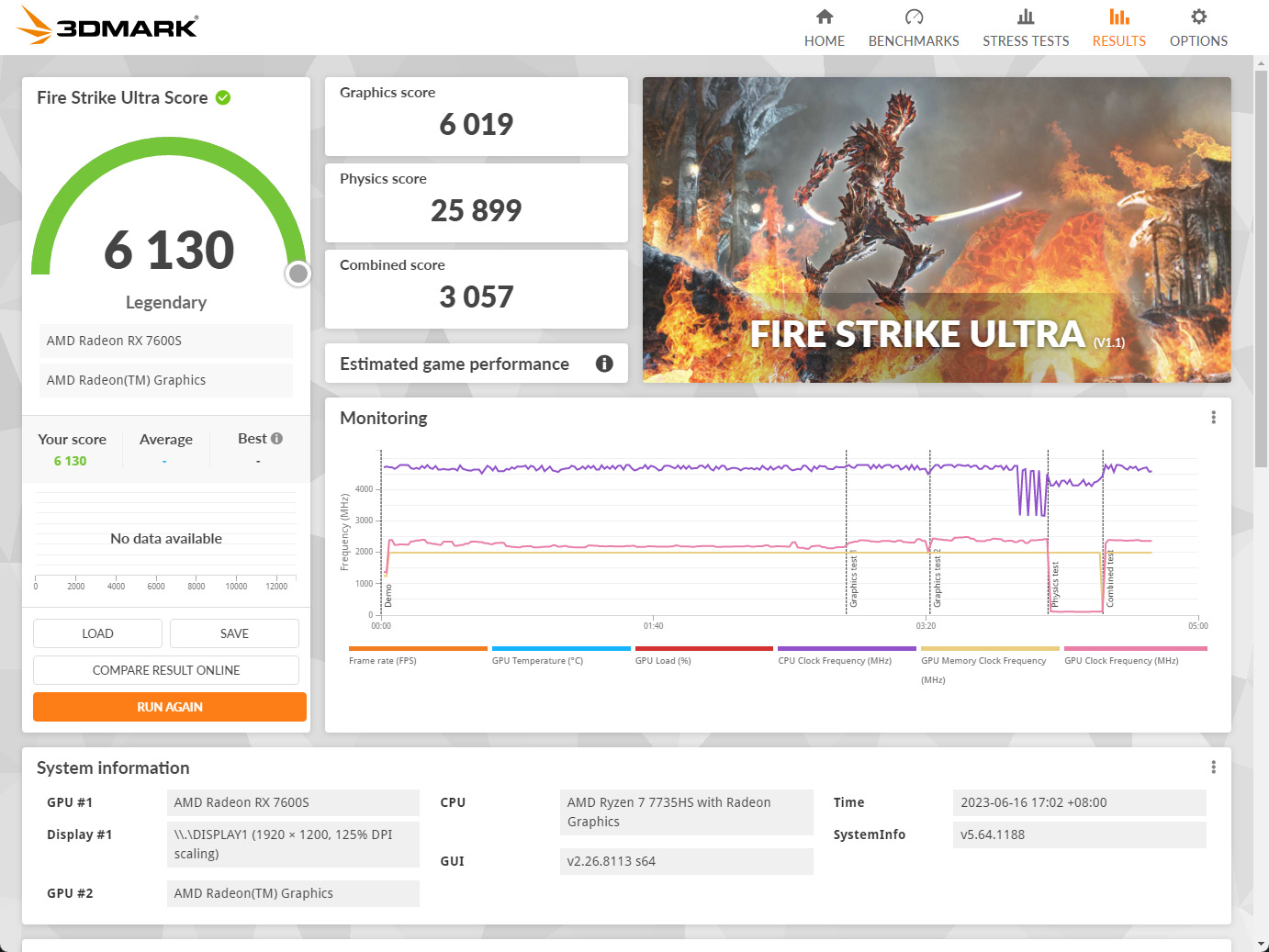Click the 3DMark logo

pos(107,25)
